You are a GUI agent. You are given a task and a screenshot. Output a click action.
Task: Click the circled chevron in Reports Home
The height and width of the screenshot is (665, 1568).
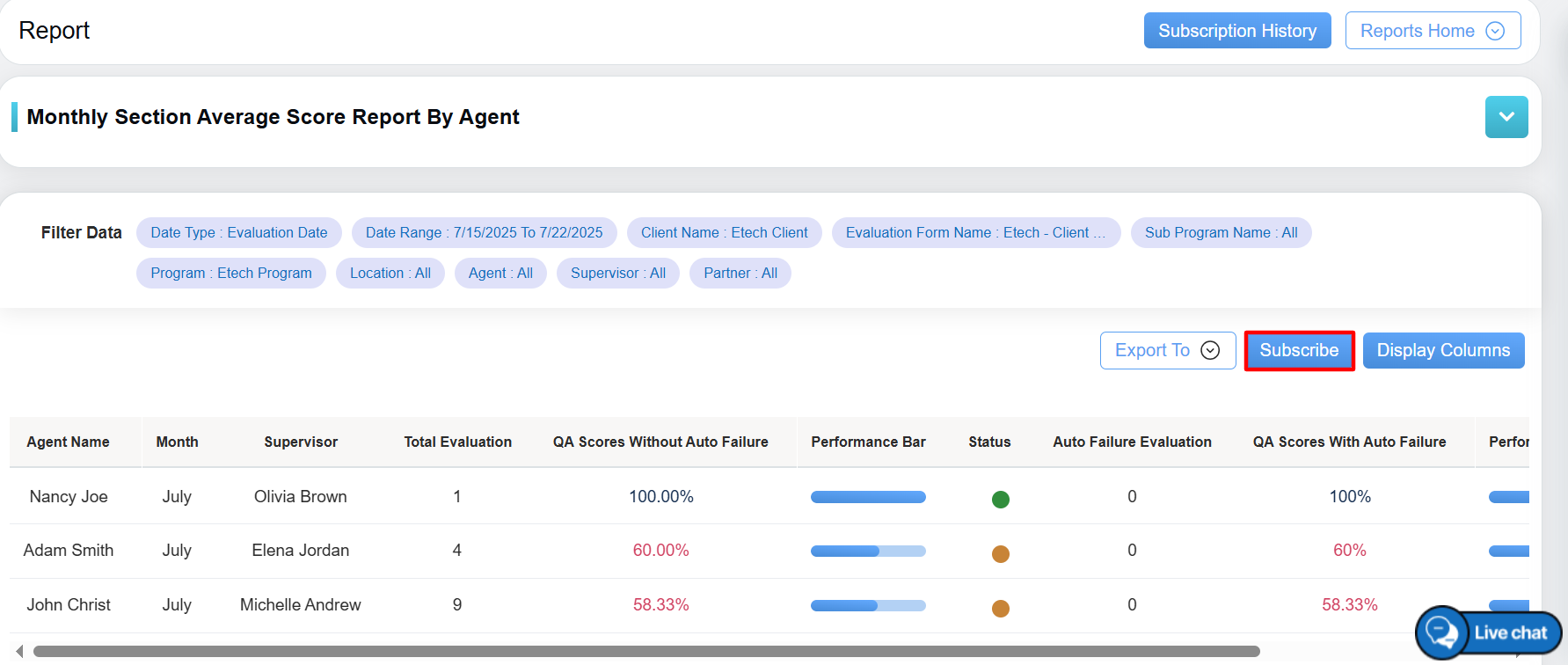click(1495, 31)
